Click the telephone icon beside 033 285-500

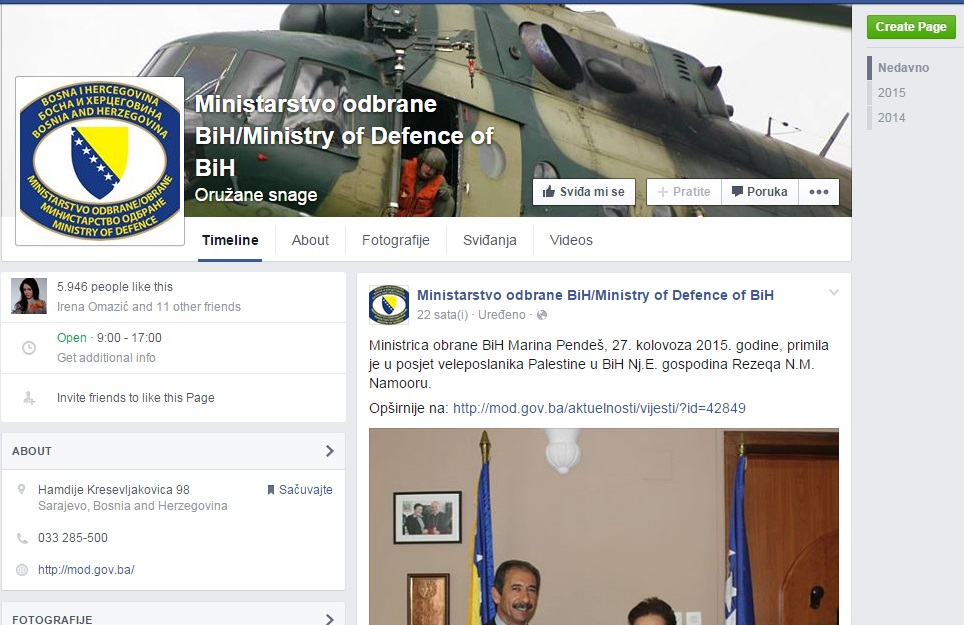pos(22,538)
